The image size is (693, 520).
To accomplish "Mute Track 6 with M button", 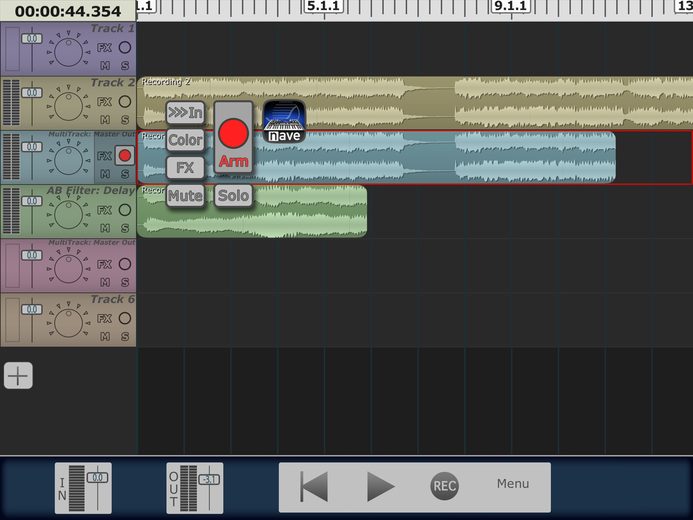I will (105, 337).
